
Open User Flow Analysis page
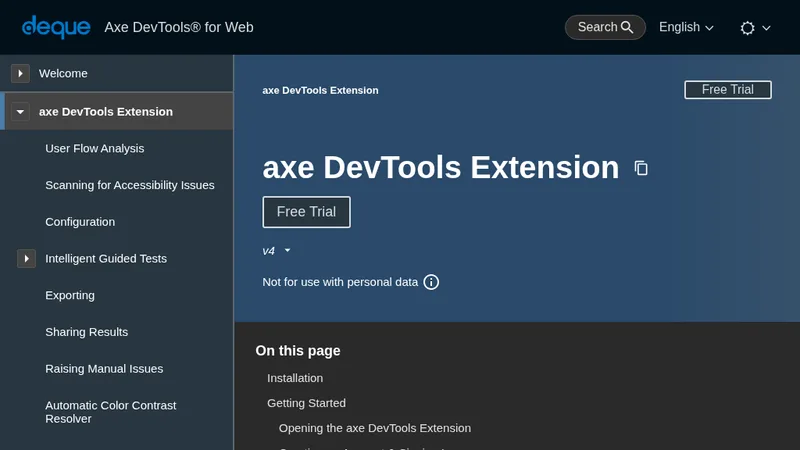[x=94, y=148]
